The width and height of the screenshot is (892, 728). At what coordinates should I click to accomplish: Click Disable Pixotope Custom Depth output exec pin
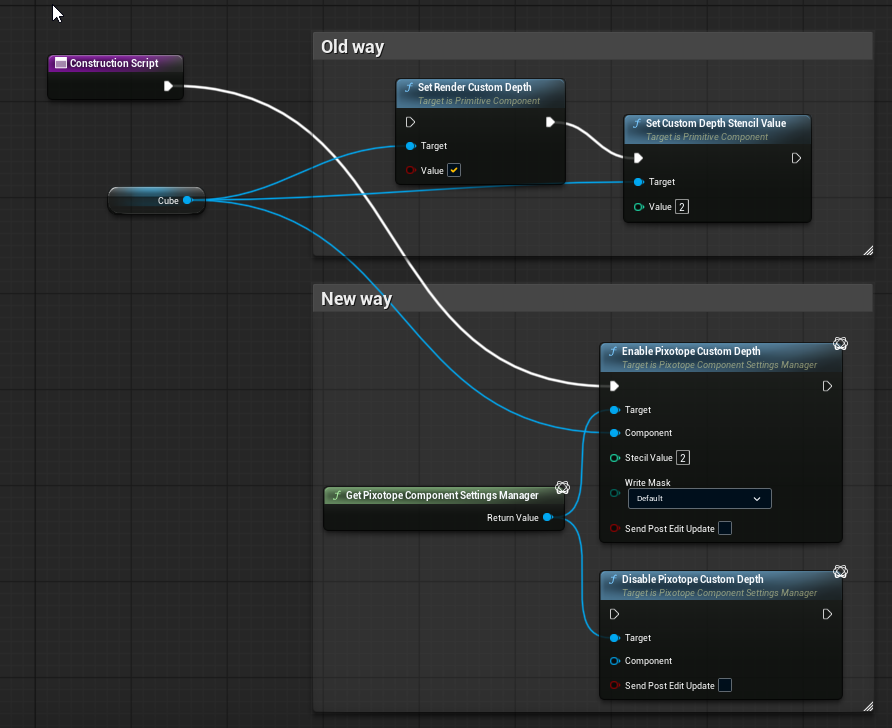click(x=827, y=614)
